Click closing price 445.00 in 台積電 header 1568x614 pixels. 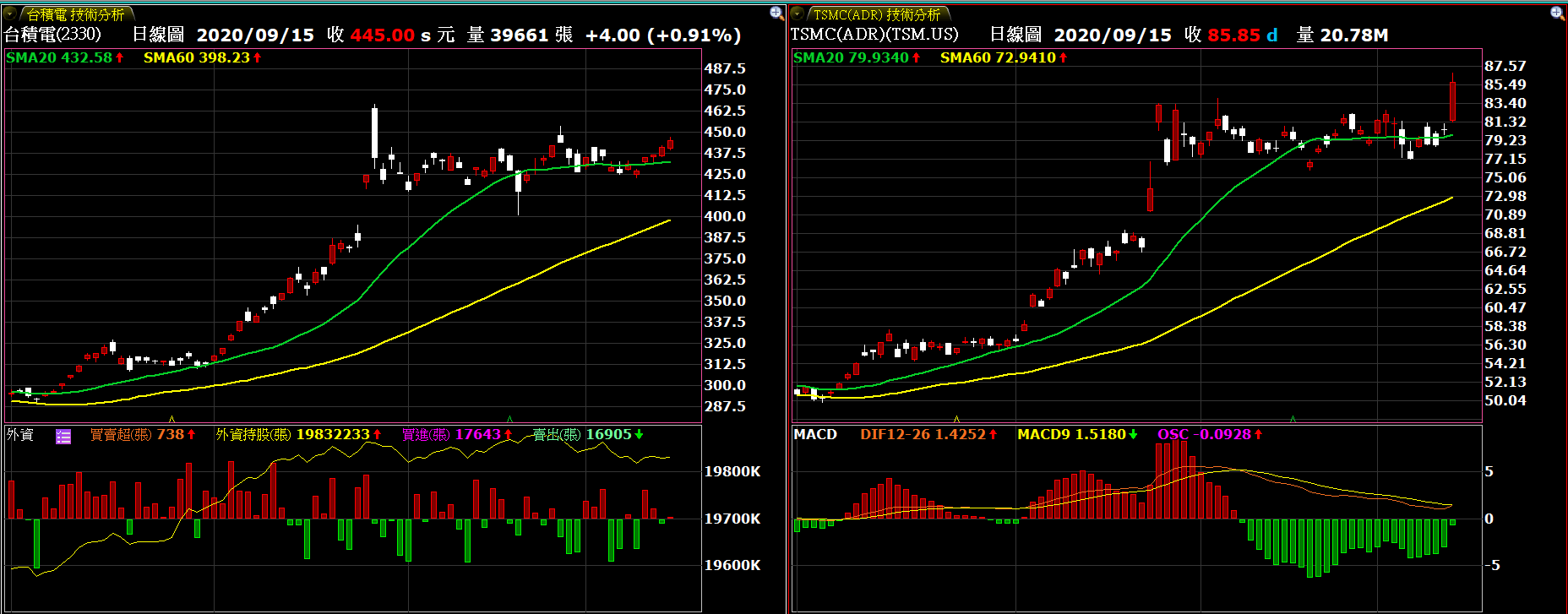point(383,35)
